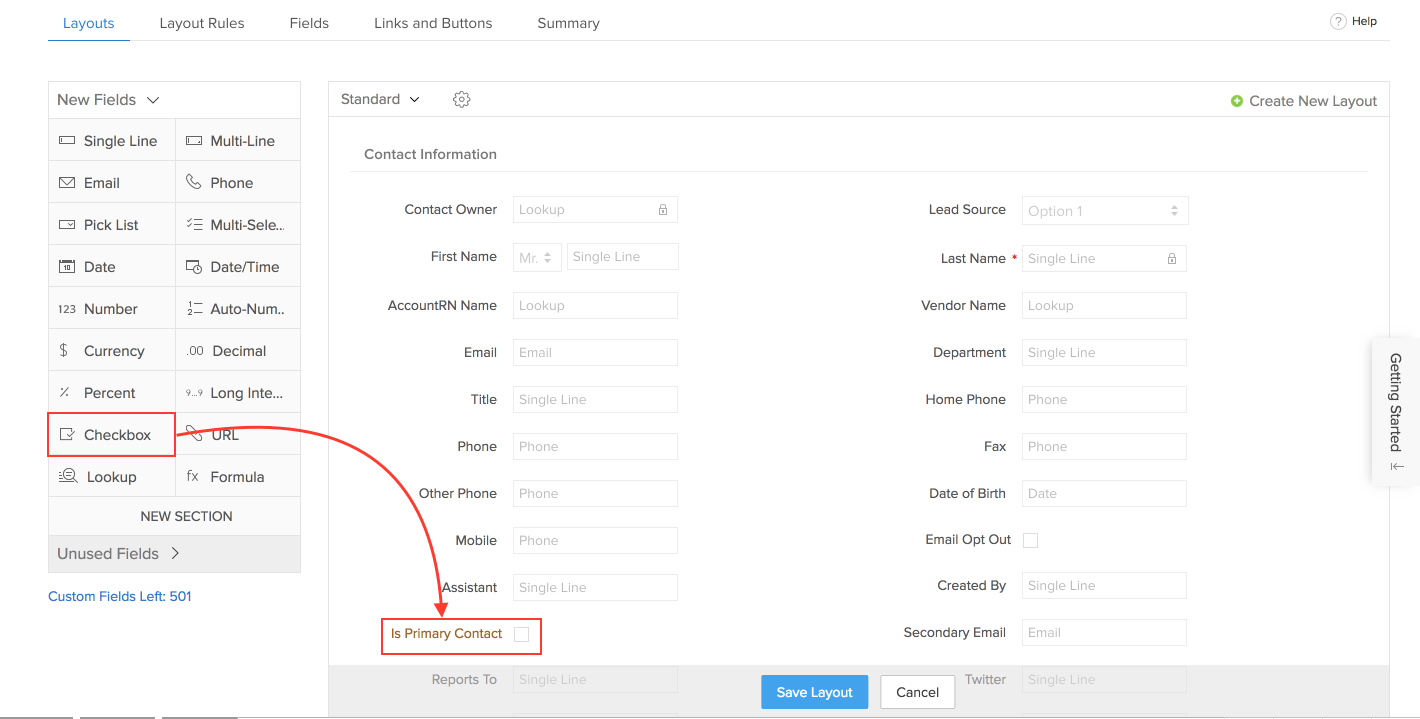This screenshot has width=1420, height=719.
Task: Open the New Fields dropdown
Action: click(107, 100)
